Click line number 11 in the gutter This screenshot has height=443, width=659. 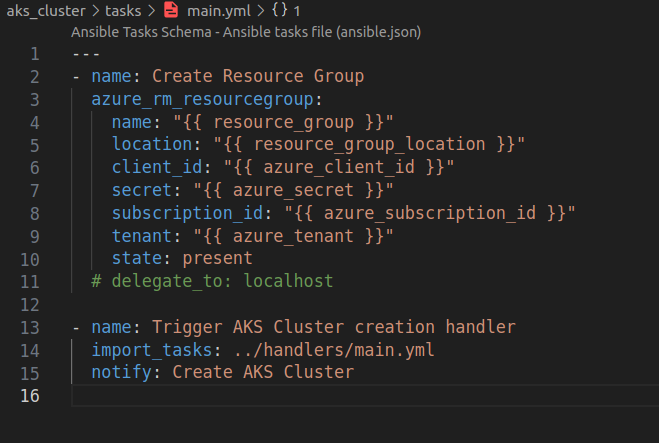[x=30, y=282]
